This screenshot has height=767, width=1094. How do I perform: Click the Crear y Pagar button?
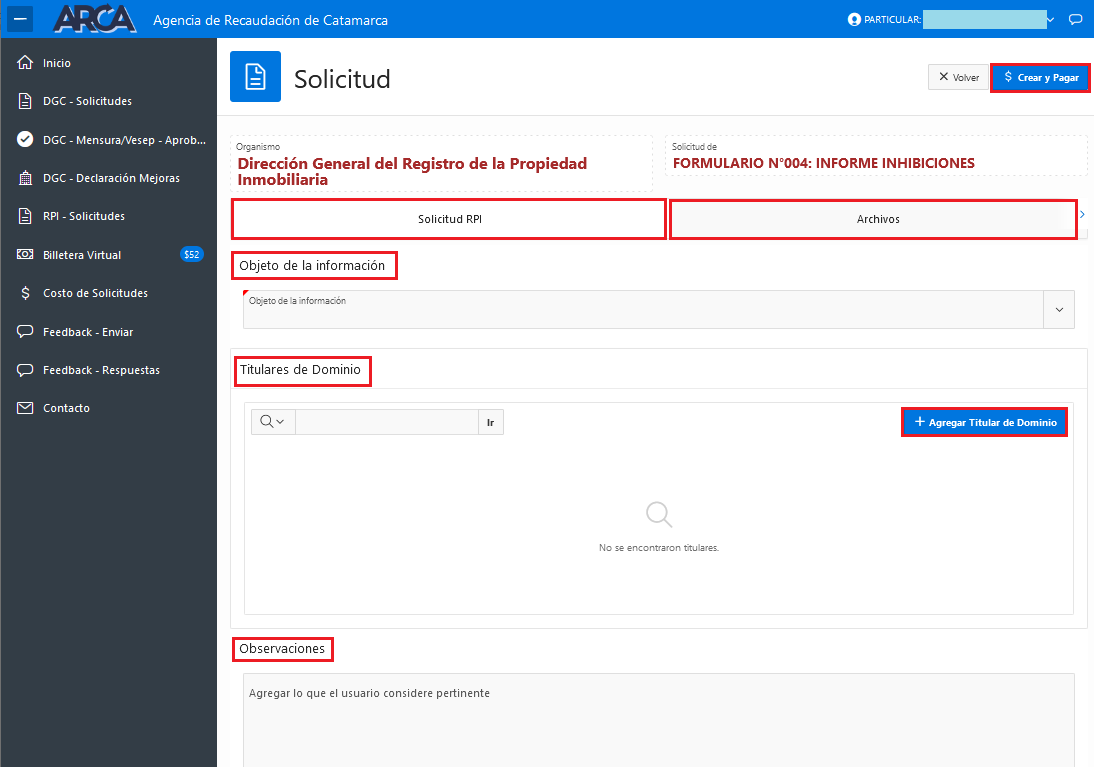1040,77
